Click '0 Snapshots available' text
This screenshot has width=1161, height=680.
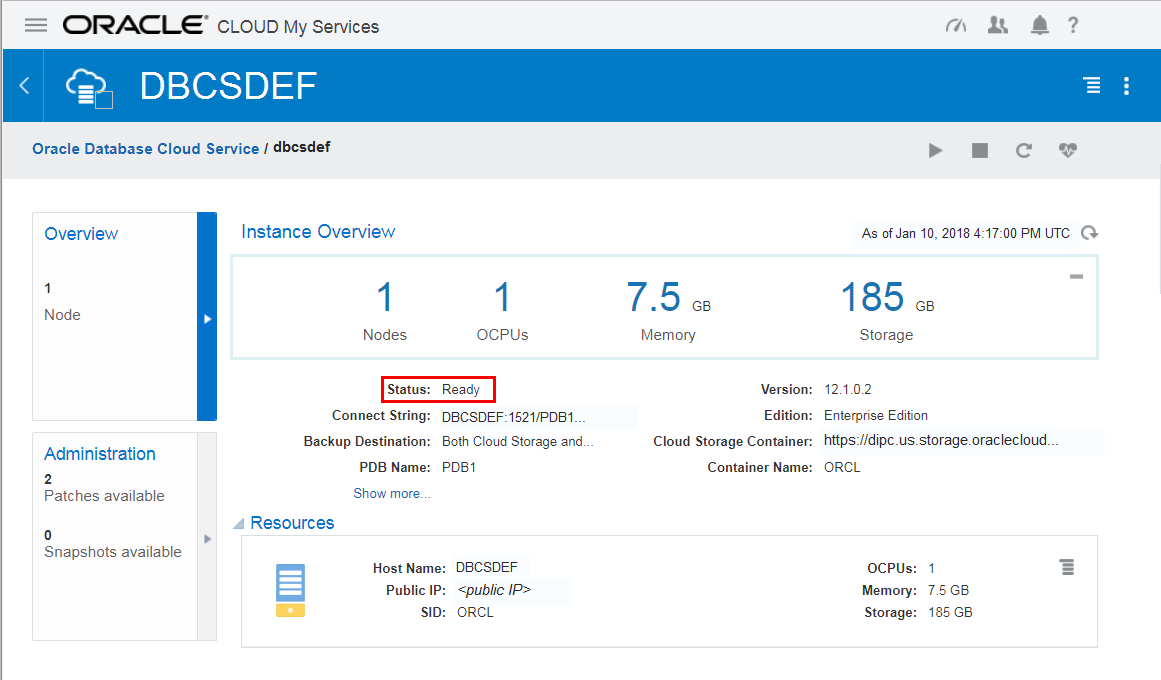coord(113,544)
